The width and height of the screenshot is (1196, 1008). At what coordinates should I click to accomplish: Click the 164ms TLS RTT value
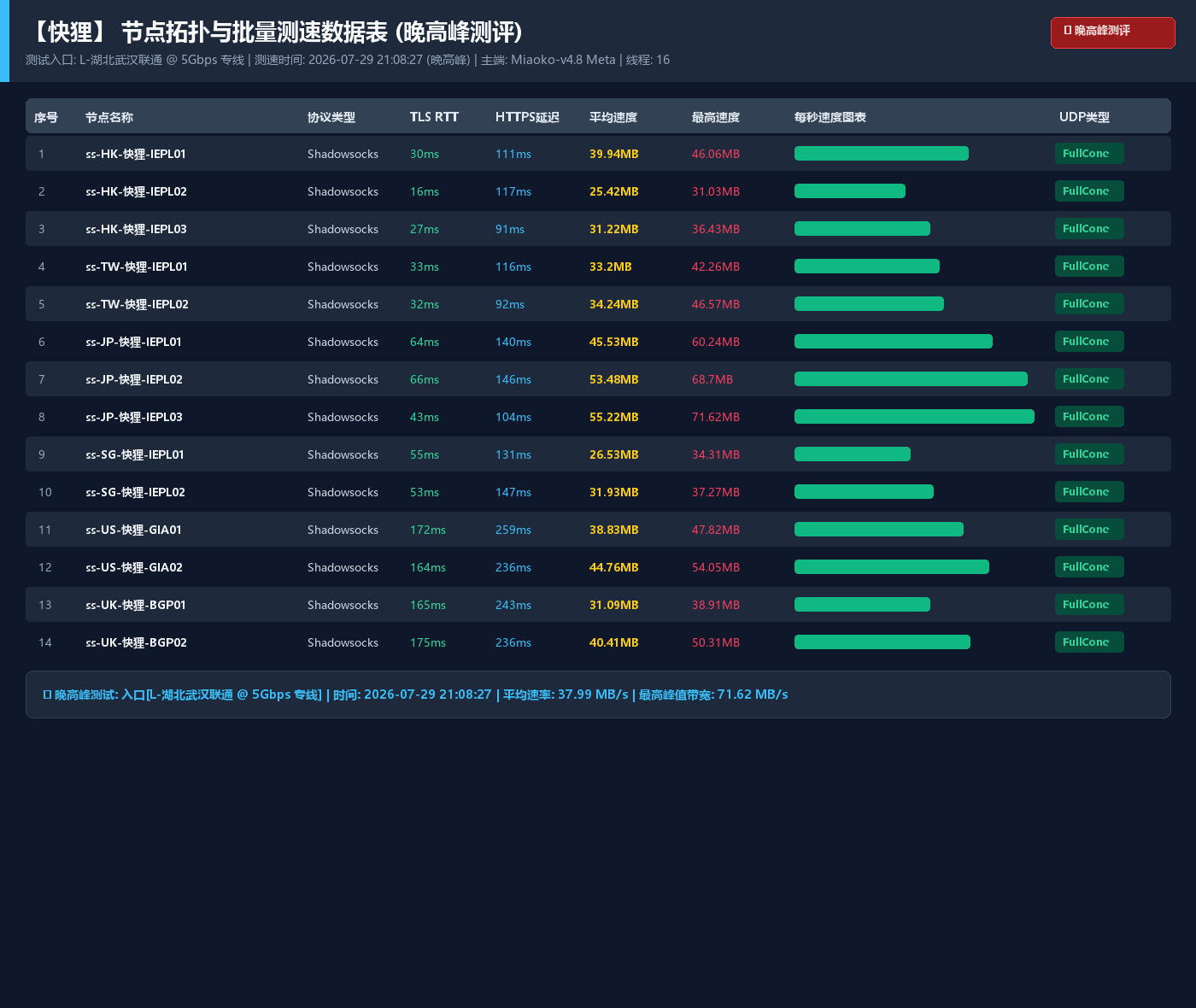coord(428,567)
